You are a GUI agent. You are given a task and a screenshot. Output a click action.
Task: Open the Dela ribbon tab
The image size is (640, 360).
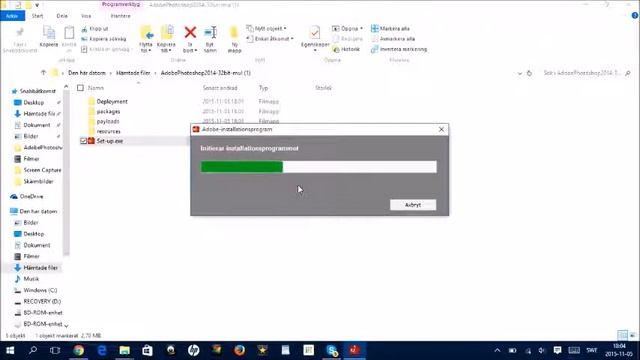62,16
